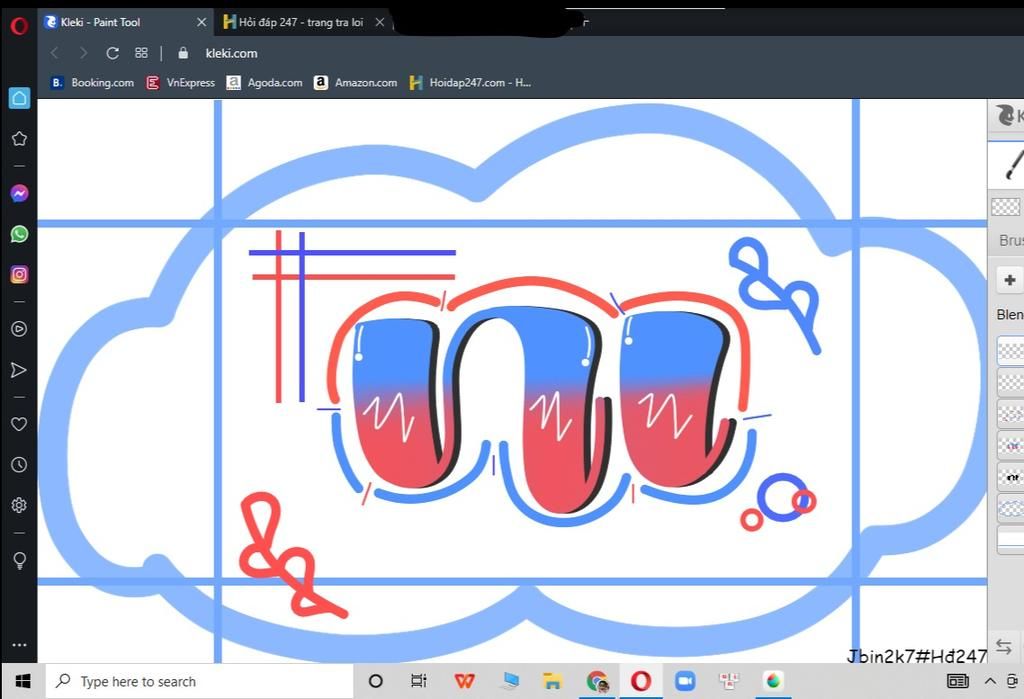Open Pinboards heart icon in sidebar
Image resolution: width=1024 pixels, height=699 pixels.
click(19, 424)
